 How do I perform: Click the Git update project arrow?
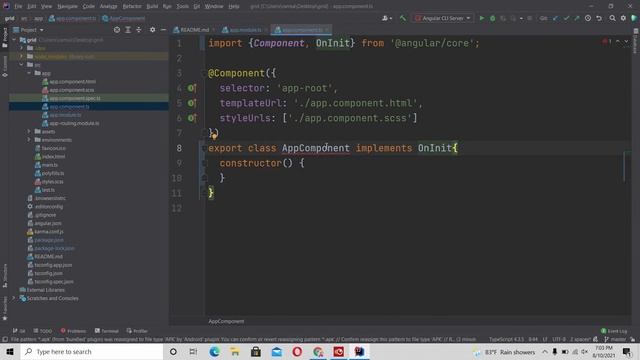[556, 18]
